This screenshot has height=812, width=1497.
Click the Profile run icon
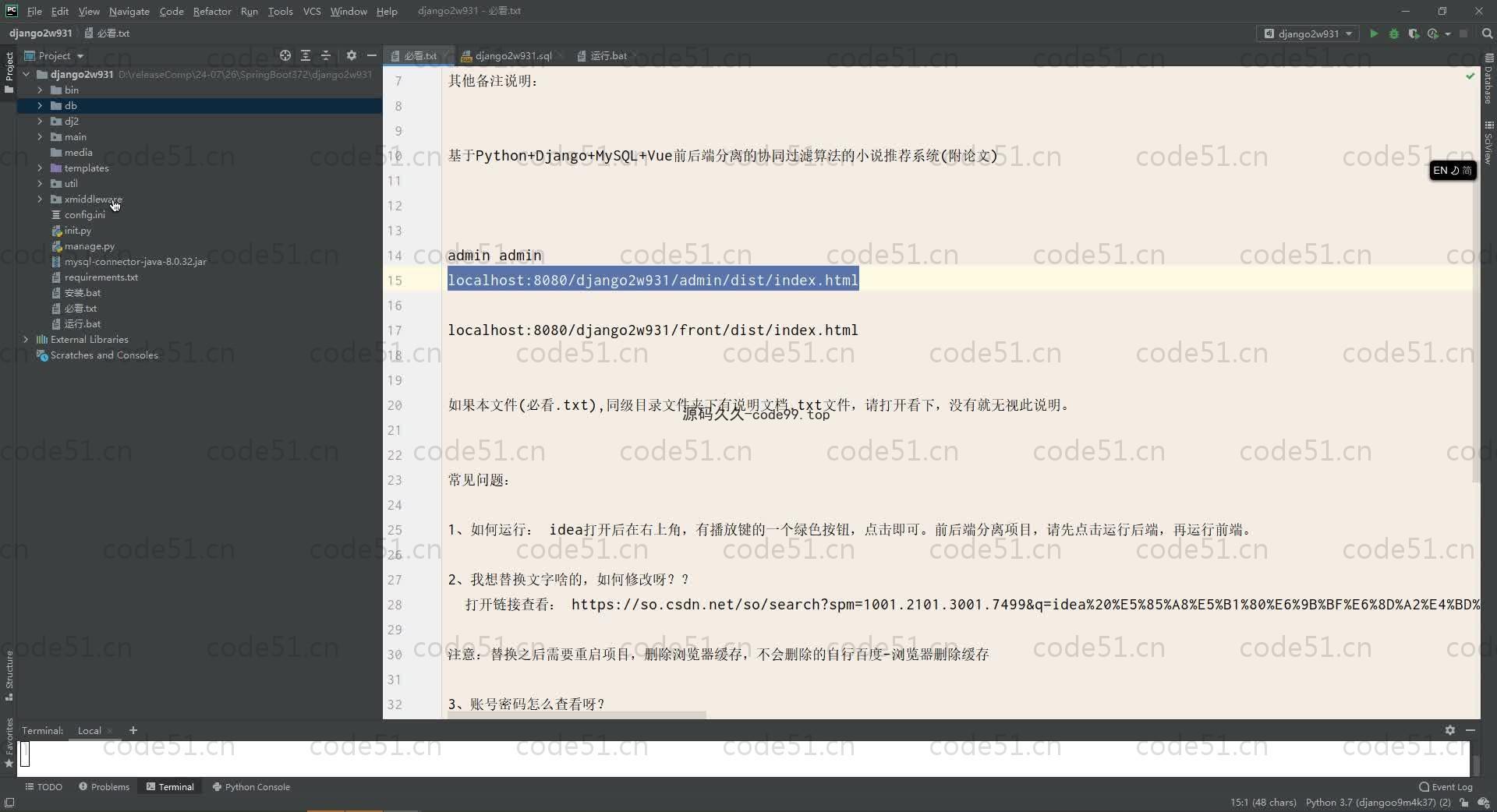[x=1432, y=34]
